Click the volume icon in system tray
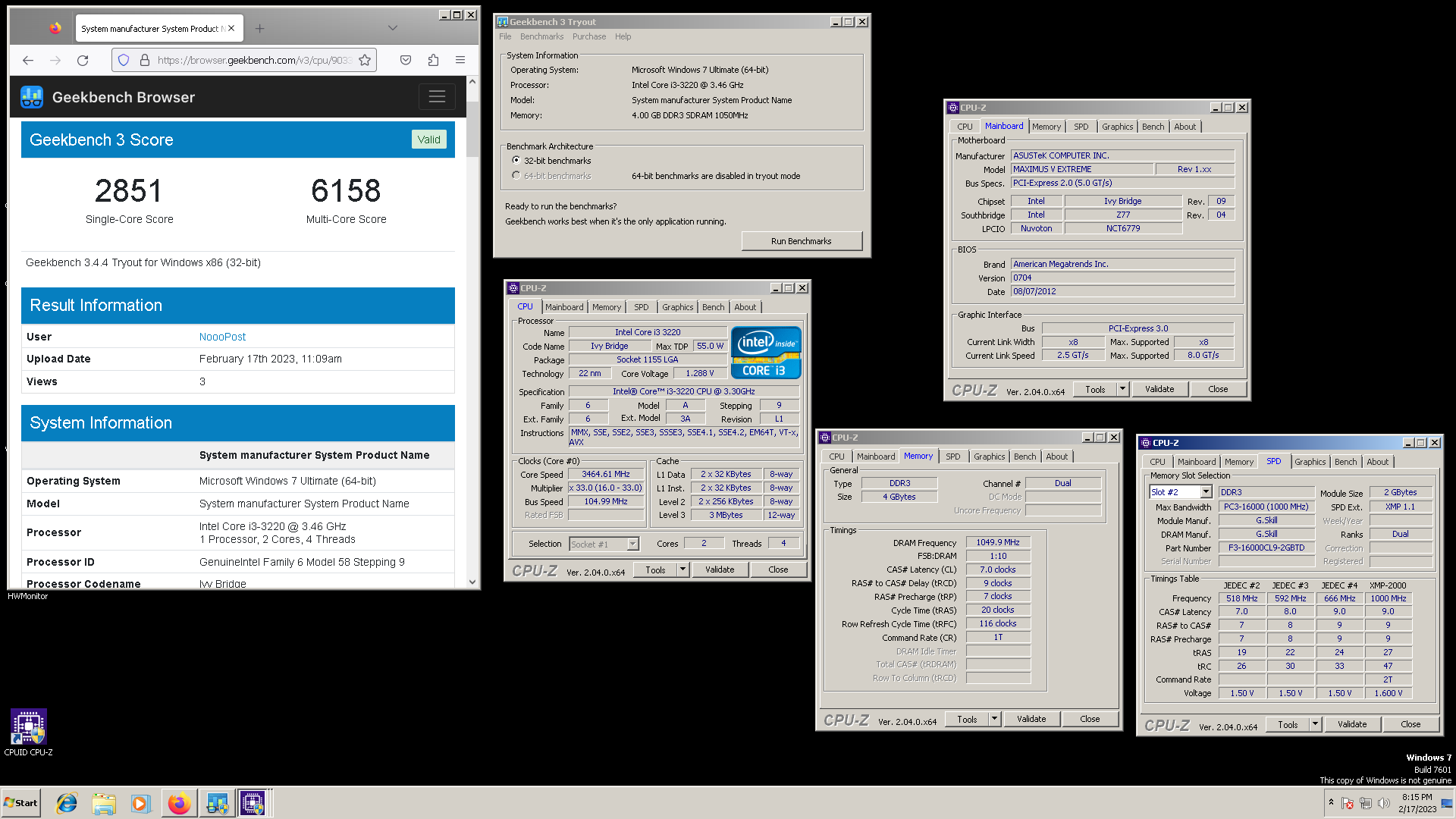1456x819 pixels. tap(1384, 803)
